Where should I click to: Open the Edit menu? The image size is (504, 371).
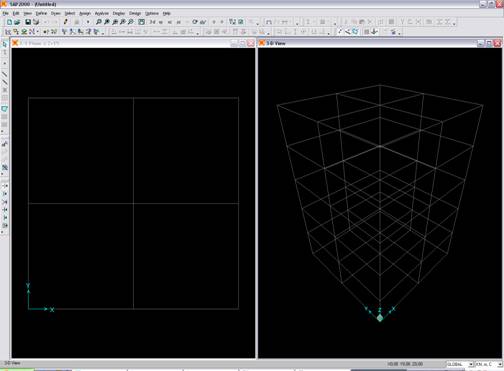click(16, 13)
